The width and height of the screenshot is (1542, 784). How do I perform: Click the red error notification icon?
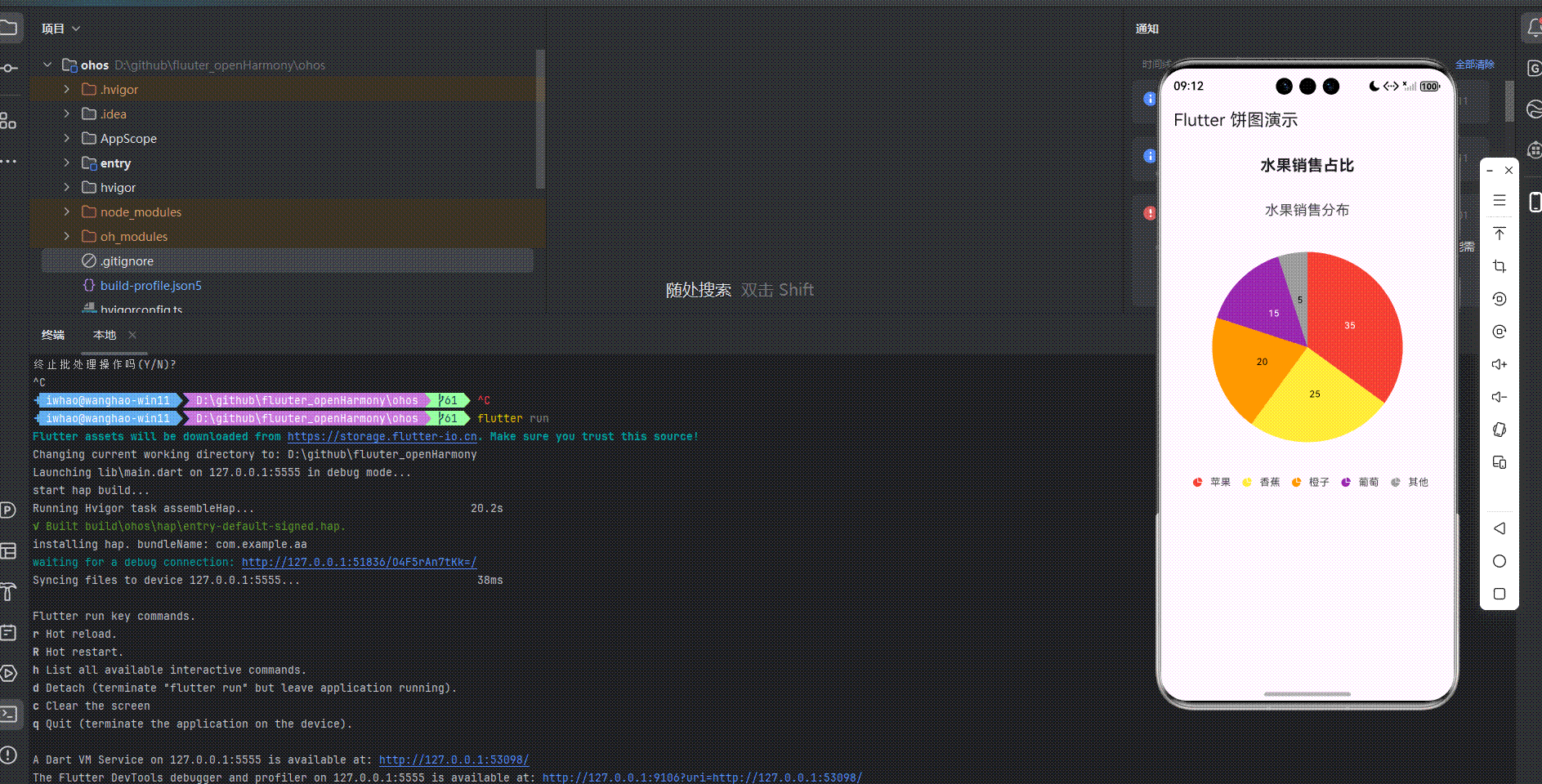tap(1150, 213)
